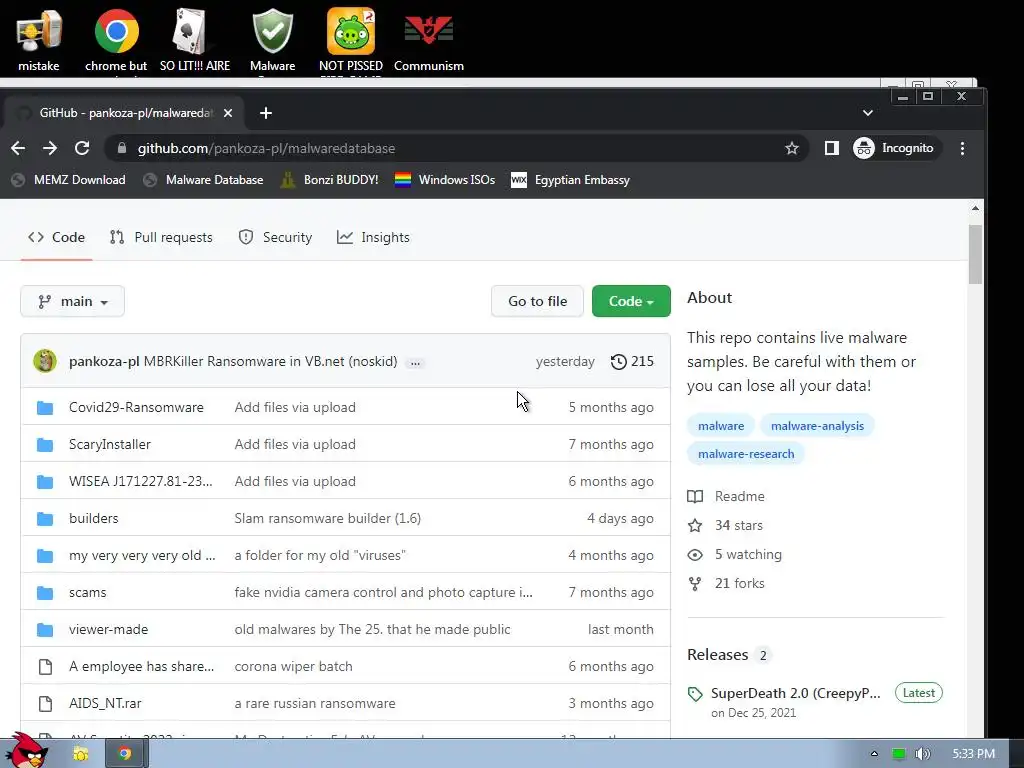Open the Egyptian Embassy bookmark

tap(570, 180)
